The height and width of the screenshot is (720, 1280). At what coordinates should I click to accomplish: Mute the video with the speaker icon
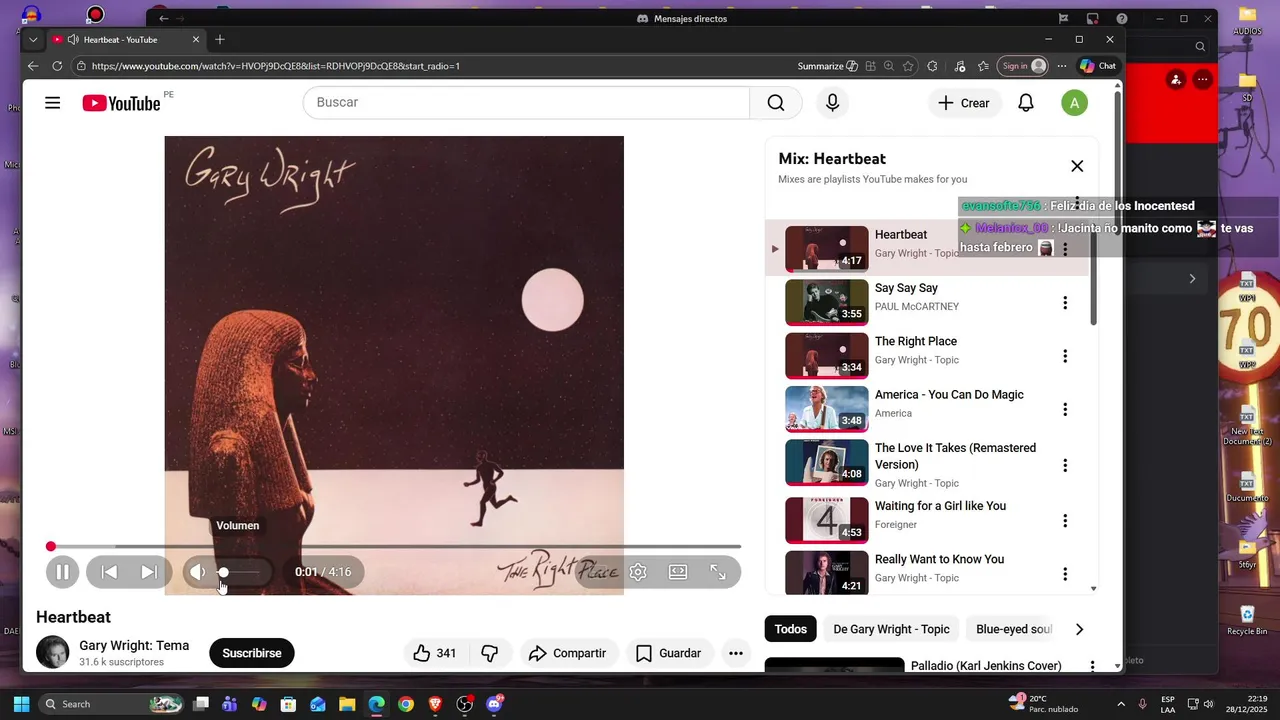point(198,572)
